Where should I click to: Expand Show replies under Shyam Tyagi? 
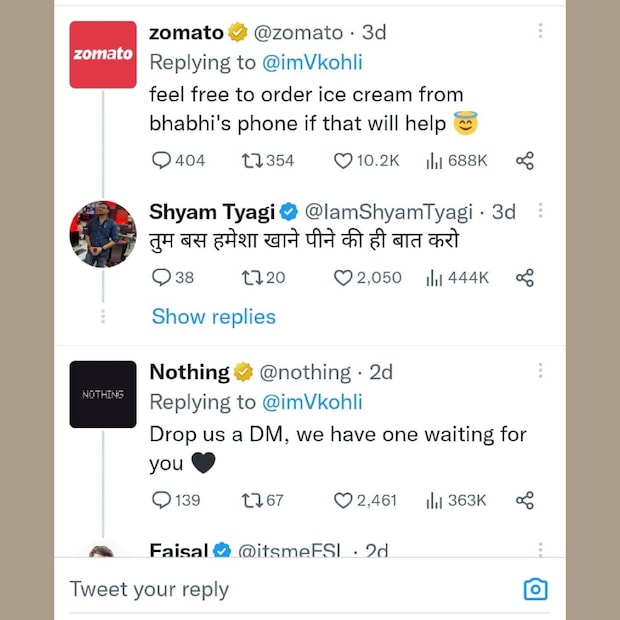213,316
